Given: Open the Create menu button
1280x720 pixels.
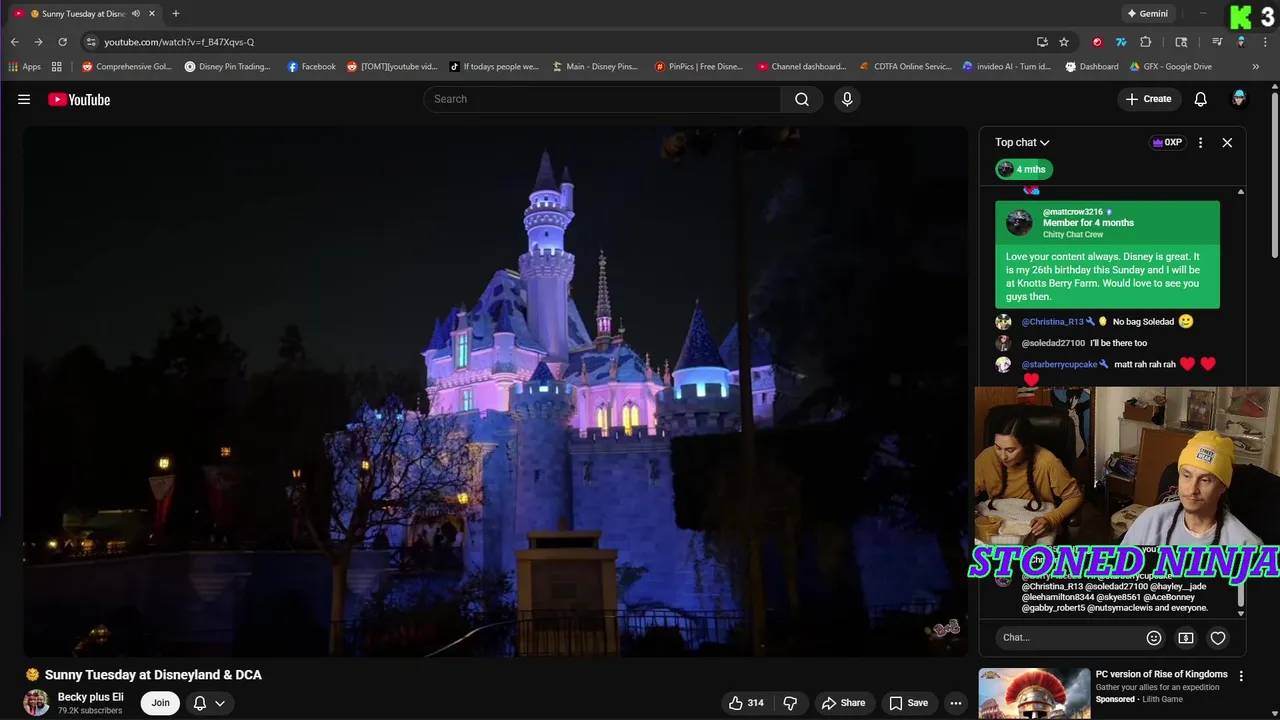Looking at the screenshot, I should (x=1148, y=99).
